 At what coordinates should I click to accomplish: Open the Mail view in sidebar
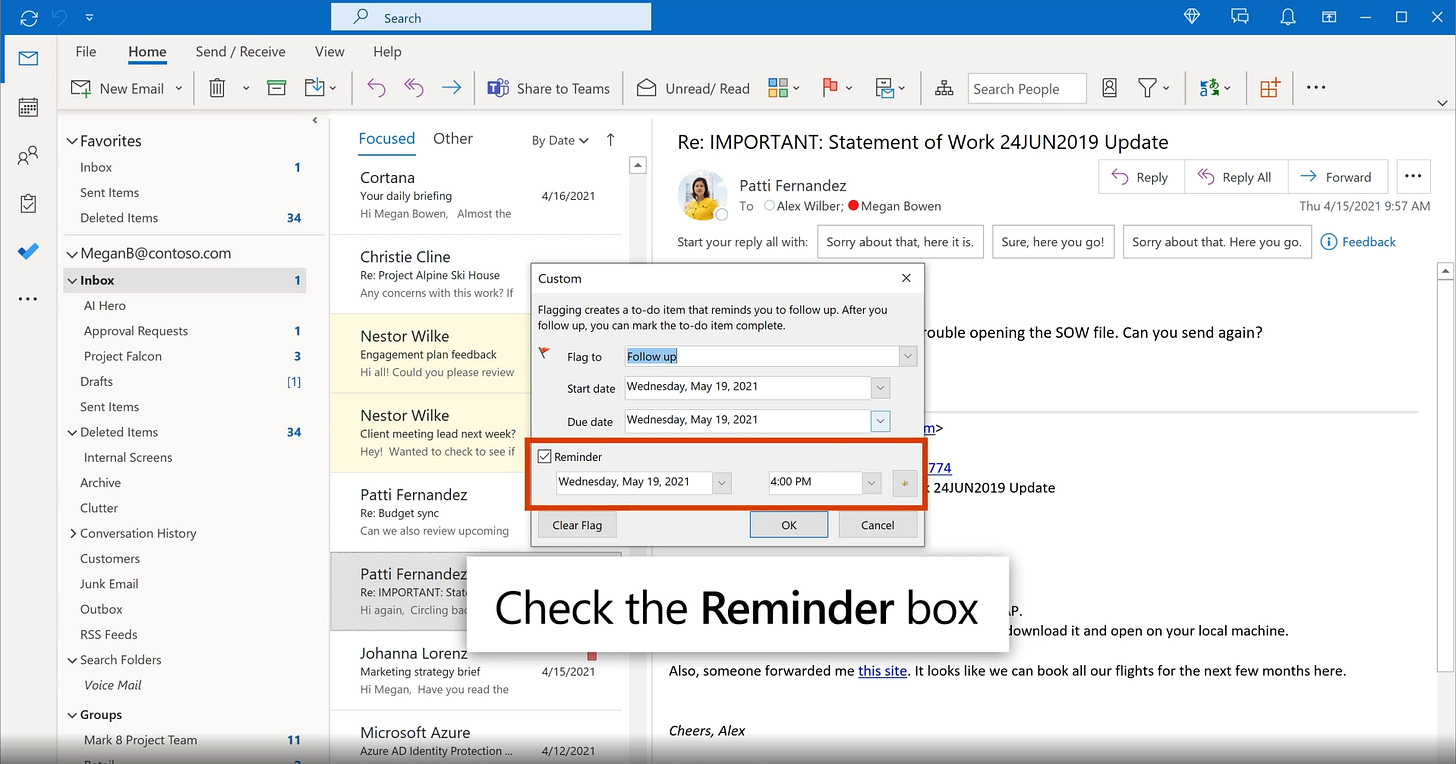pyautogui.click(x=28, y=59)
